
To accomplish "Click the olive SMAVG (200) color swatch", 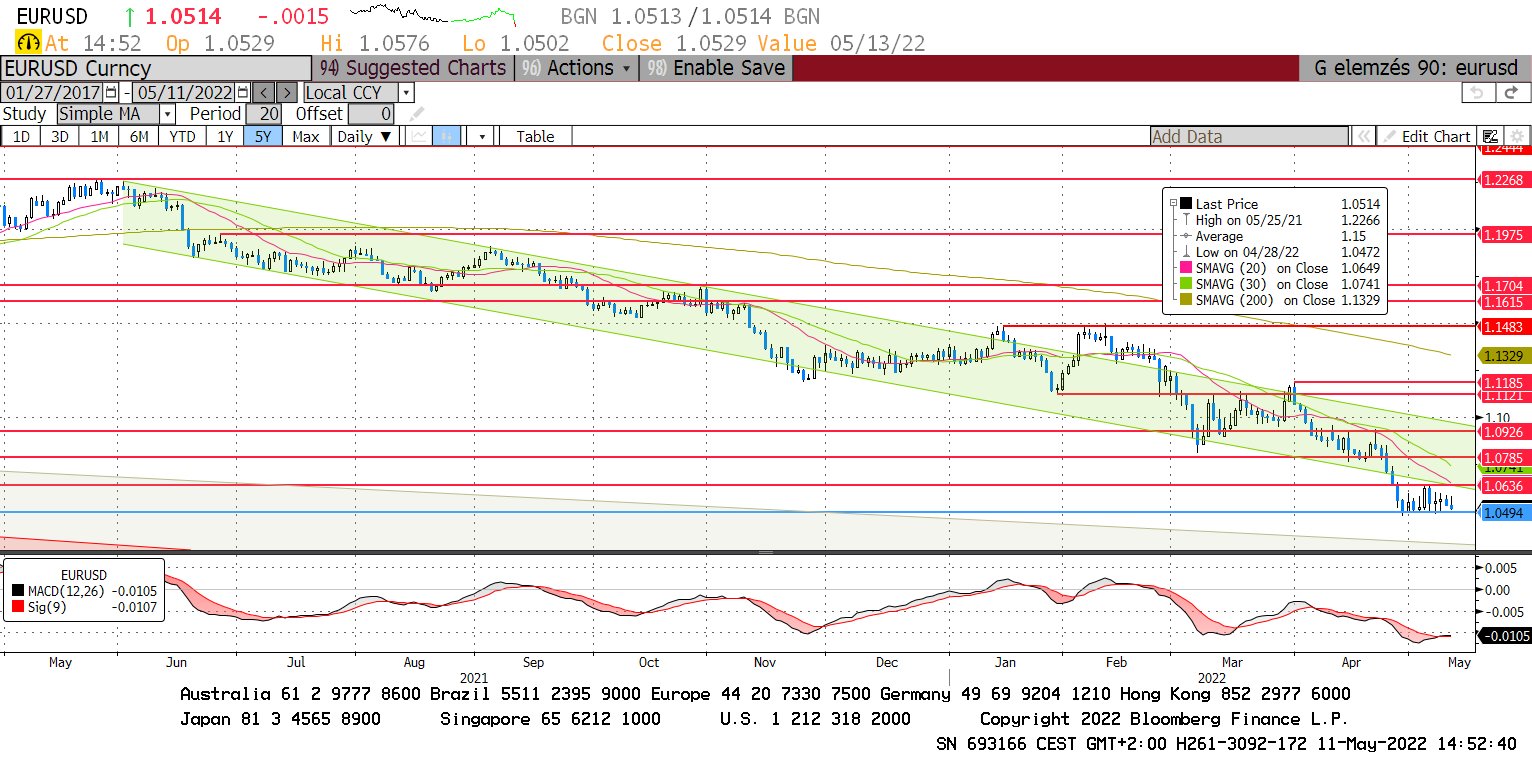I will point(1187,300).
